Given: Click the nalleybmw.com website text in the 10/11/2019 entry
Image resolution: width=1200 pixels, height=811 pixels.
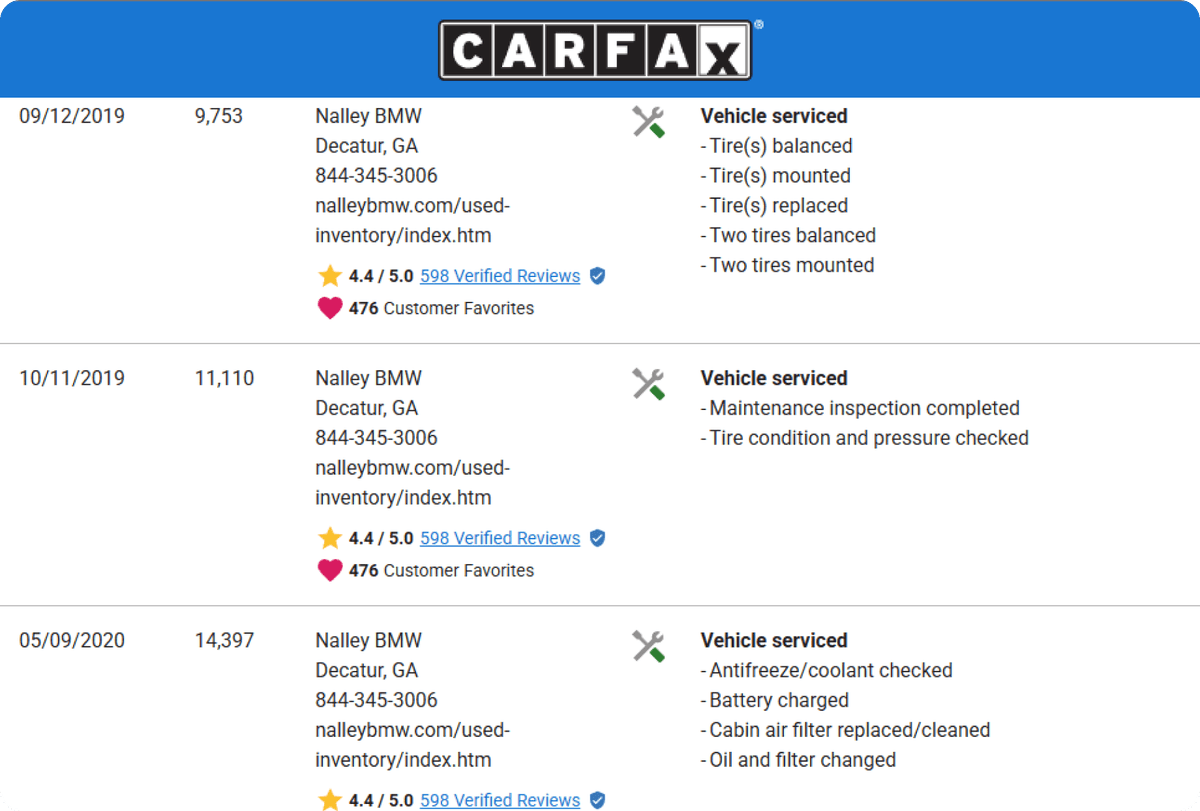Looking at the screenshot, I should 412,483.
